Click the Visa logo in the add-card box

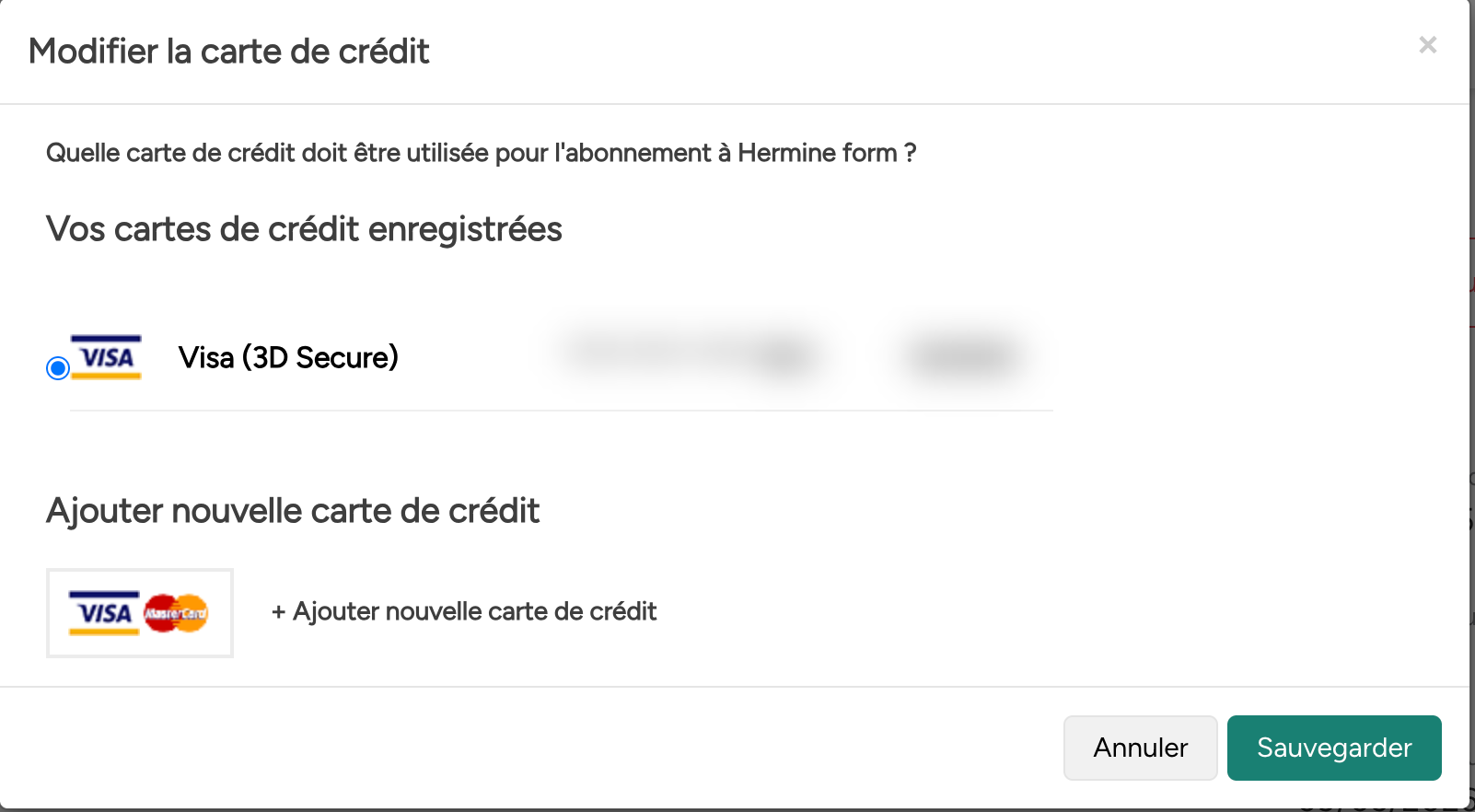pyautogui.click(x=104, y=613)
